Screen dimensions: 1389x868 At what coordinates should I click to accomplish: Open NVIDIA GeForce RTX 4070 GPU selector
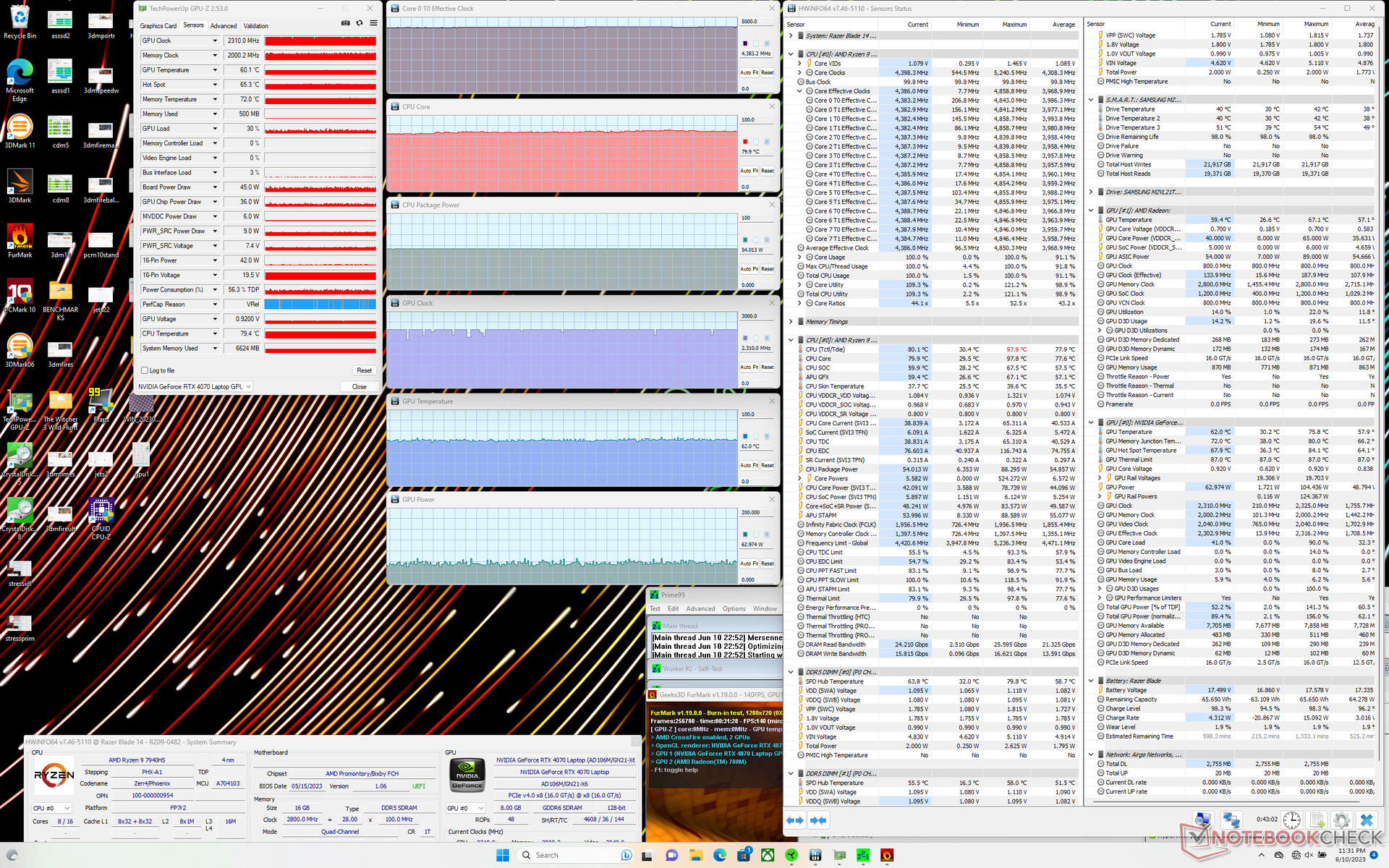(194, 386)
